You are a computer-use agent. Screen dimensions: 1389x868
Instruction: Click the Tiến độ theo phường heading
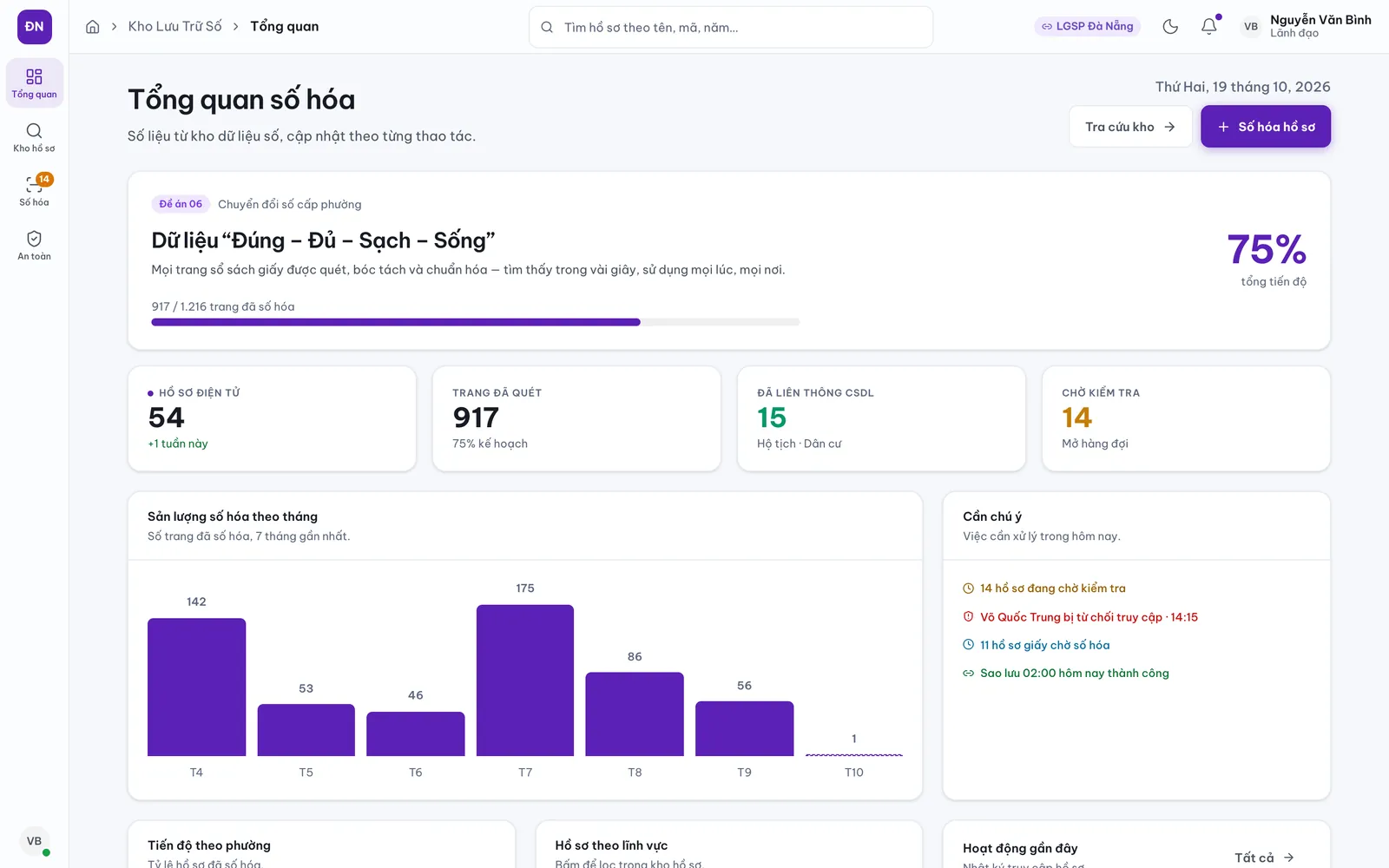coord(209,845)
